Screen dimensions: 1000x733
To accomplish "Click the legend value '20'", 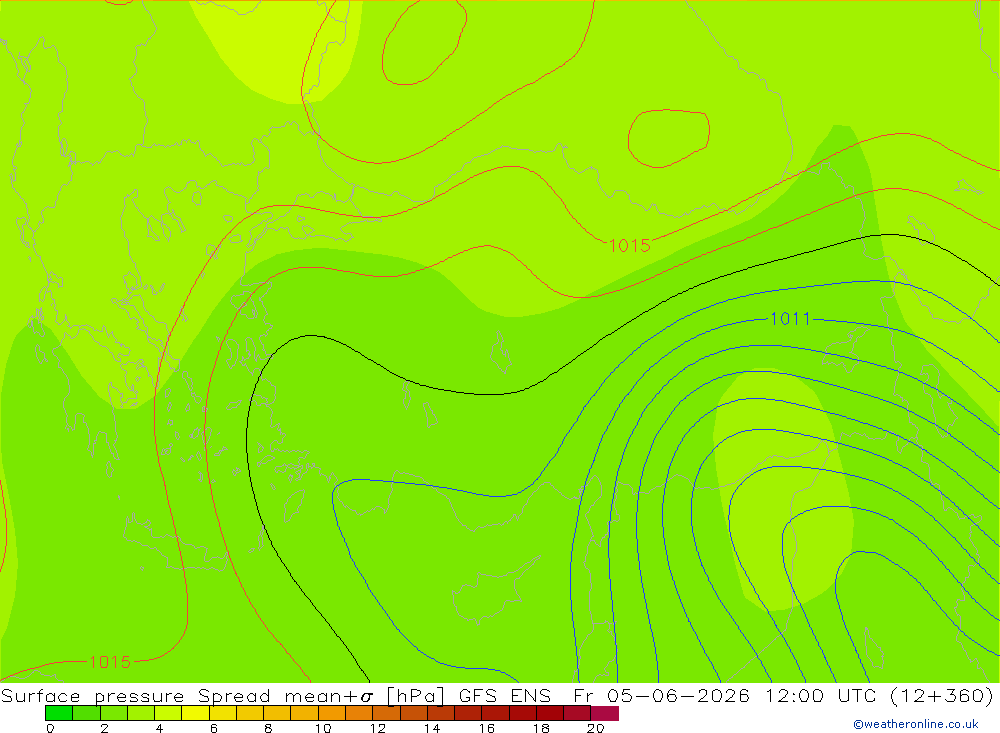I will pos(596,728).
